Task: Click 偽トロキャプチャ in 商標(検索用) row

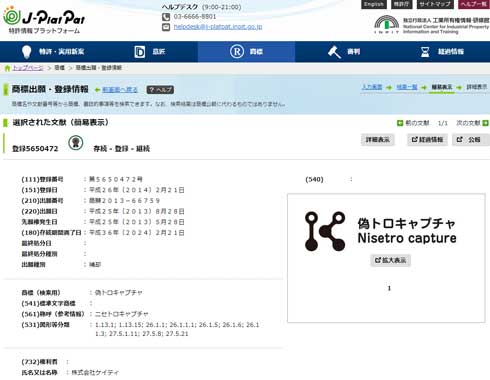Action: tap(119, 293)
